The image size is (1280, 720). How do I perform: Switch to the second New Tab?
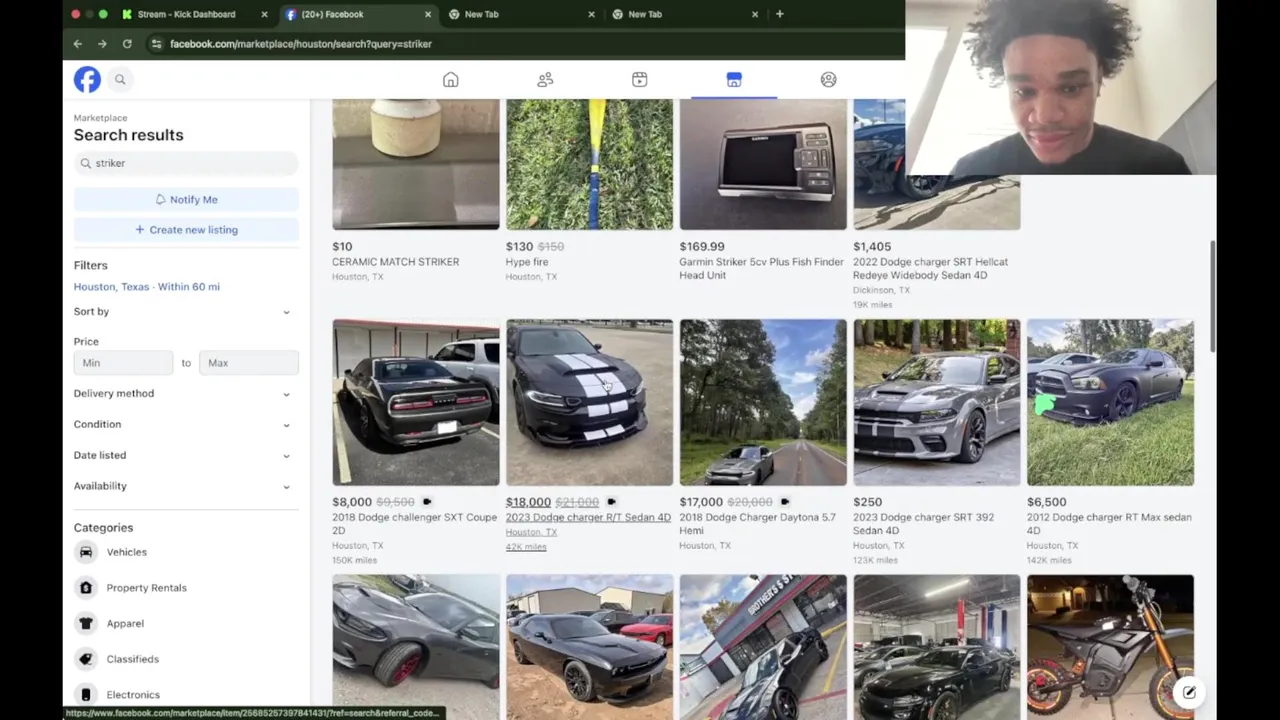coord(684,14)
